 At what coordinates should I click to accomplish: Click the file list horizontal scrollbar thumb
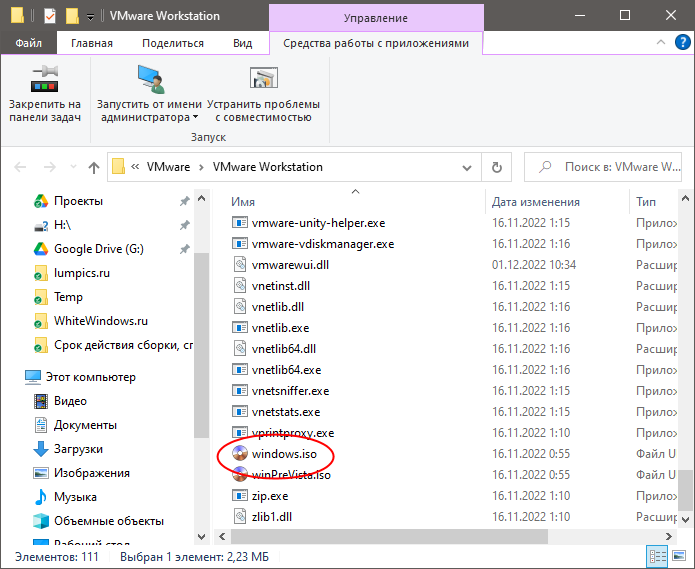pyautogui.click(x=389, y=537)
